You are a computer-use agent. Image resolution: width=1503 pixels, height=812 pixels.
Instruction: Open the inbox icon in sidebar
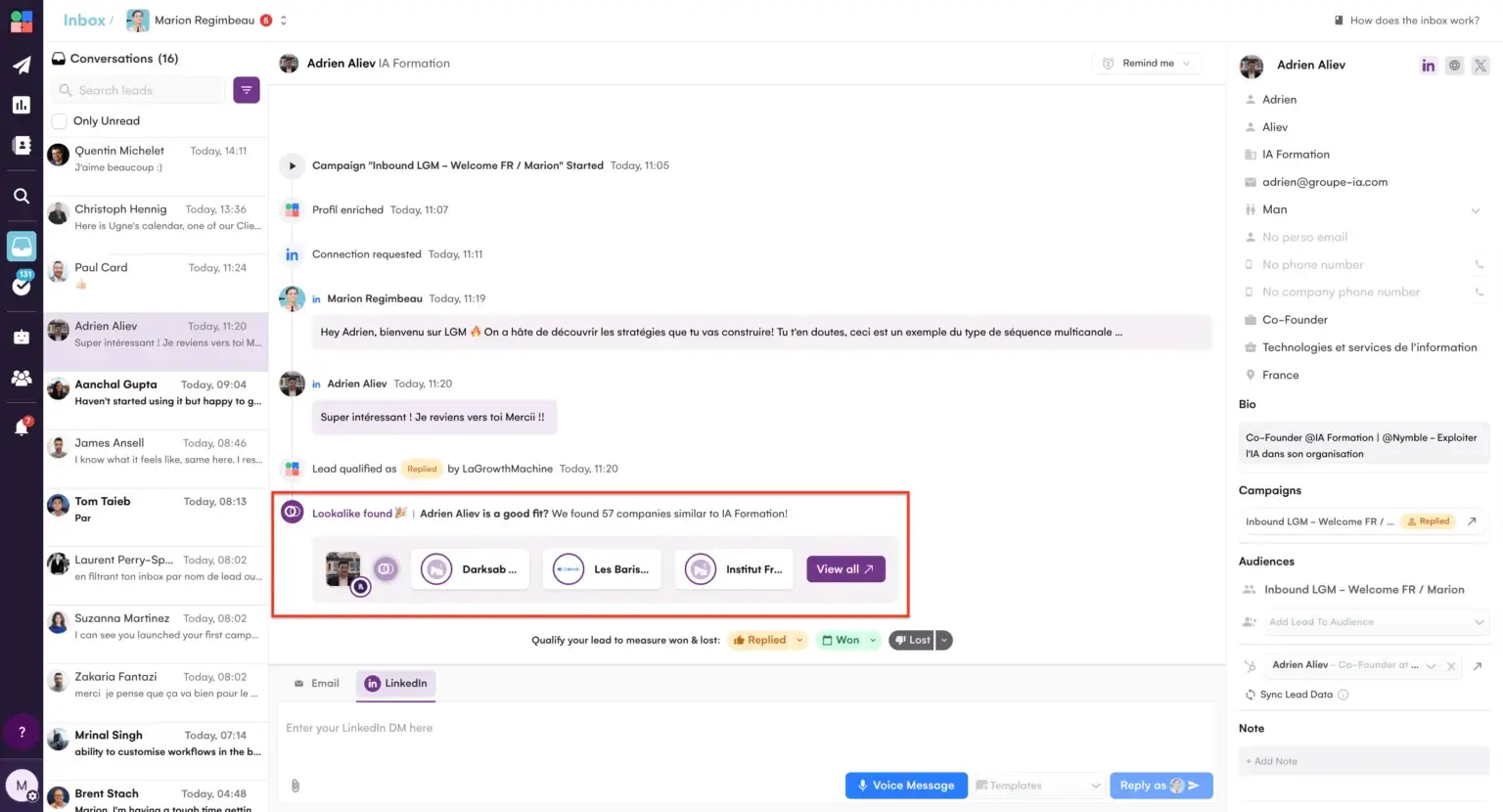pos(22,247)
